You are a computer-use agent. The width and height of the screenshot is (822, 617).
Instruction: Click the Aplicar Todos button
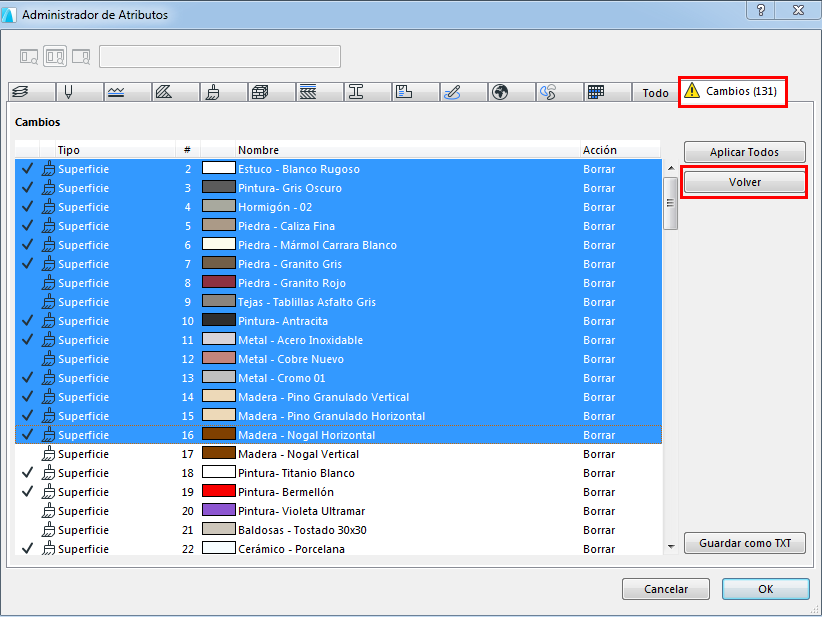(744, 152)
